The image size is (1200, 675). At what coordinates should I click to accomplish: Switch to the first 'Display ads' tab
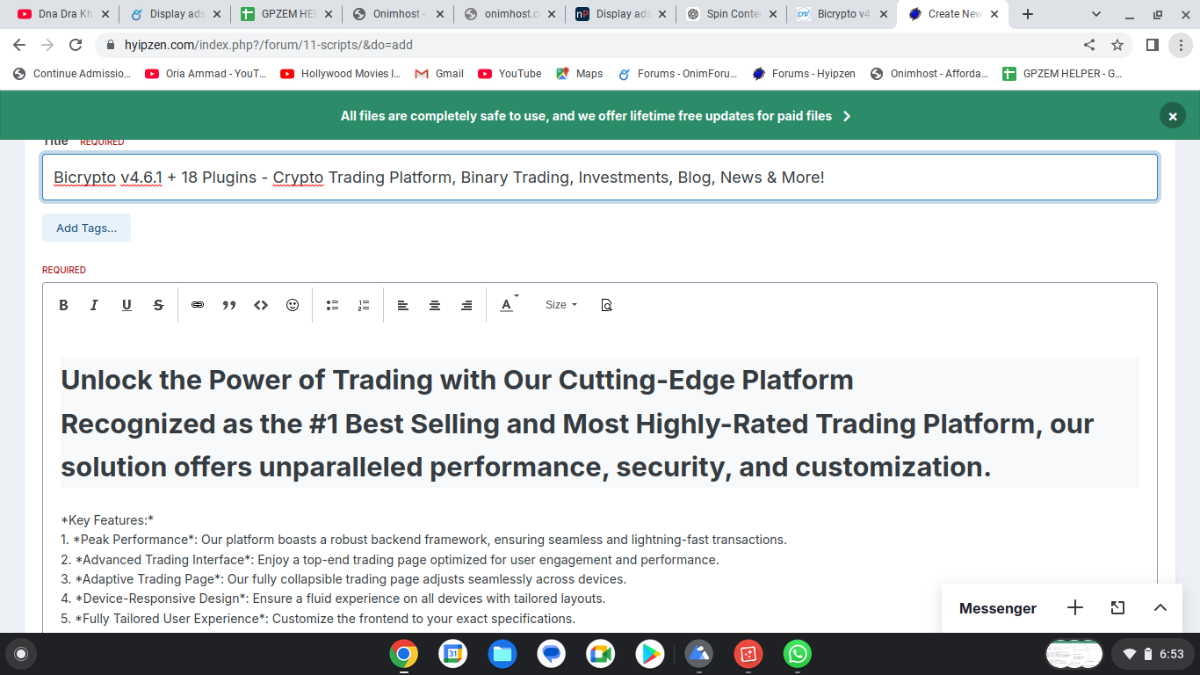[x=174, y=14]
